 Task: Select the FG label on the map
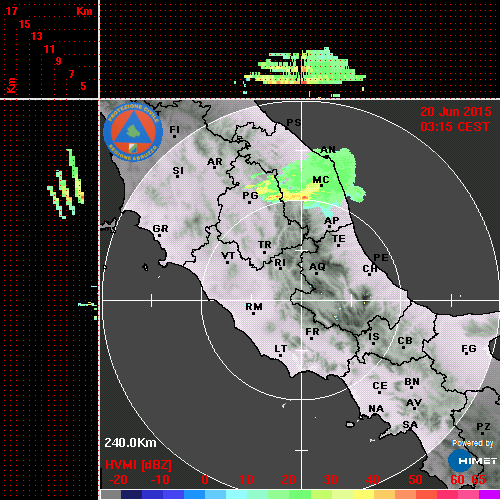pyautogui.click(x=469, y=349)
